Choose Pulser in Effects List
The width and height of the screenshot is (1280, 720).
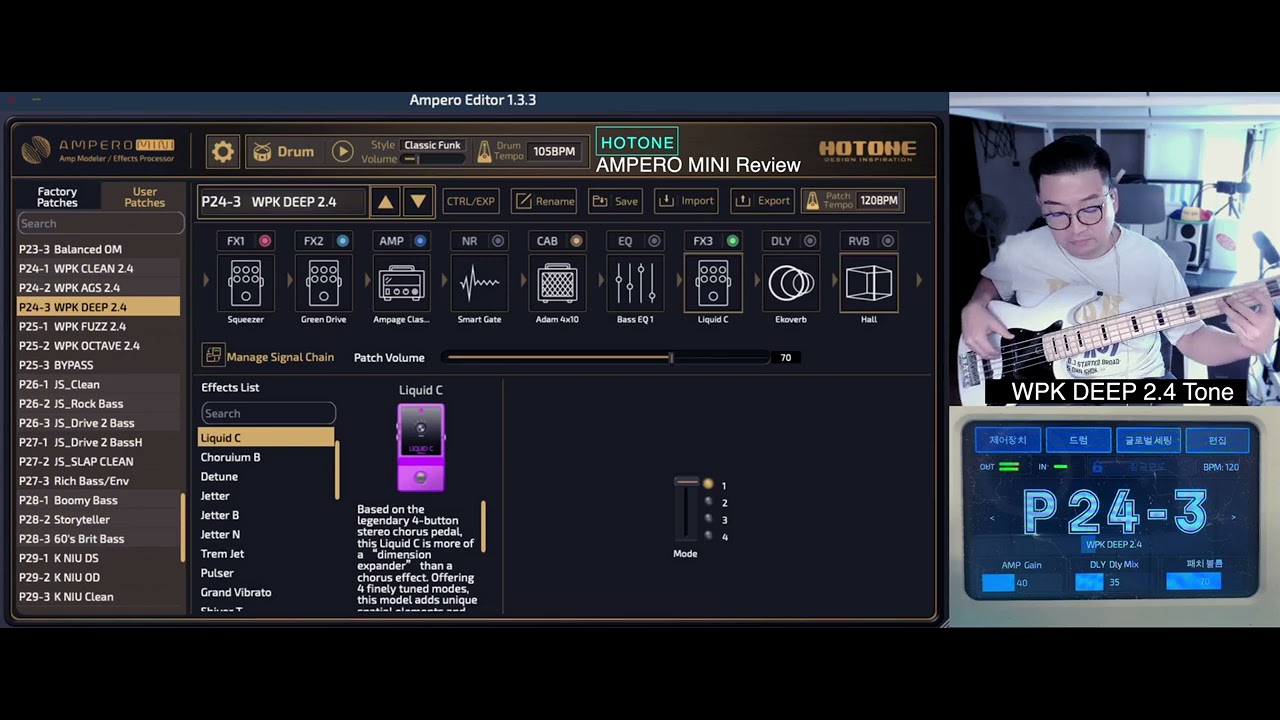tap(266, 573)
